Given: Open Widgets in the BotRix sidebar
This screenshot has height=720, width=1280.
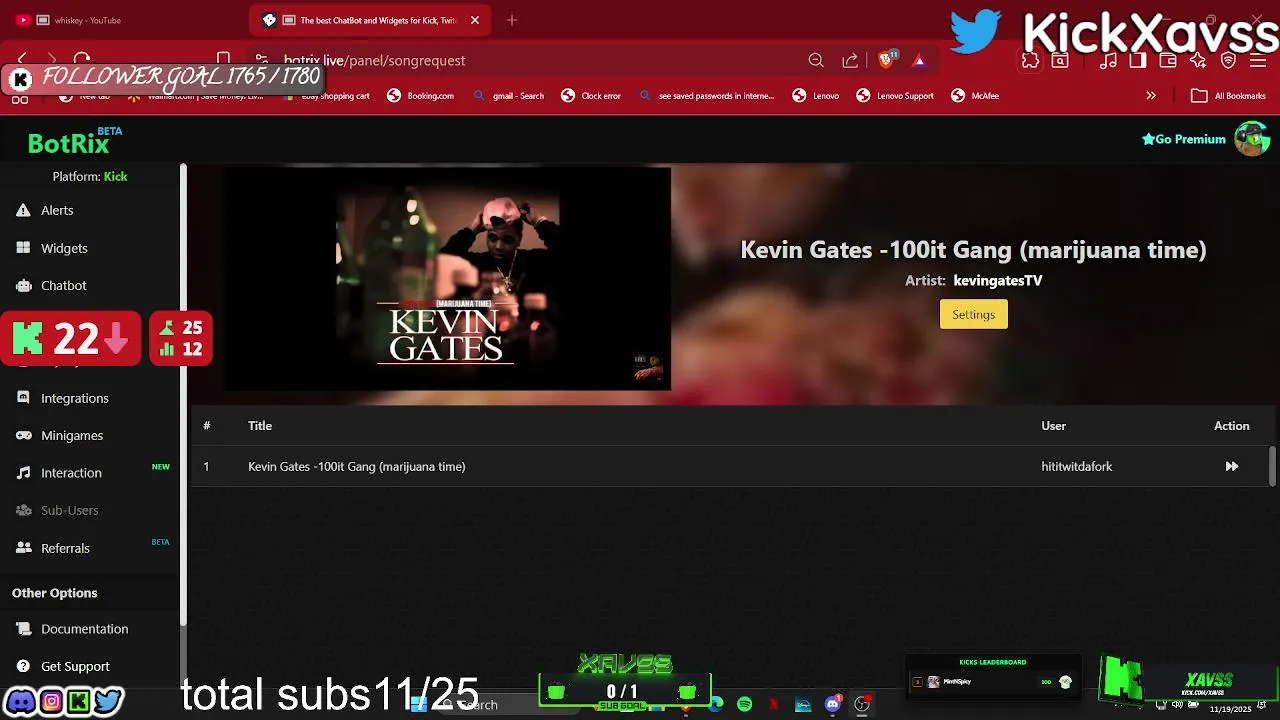Looking at the screenshot, I should [x=64, y=248].
